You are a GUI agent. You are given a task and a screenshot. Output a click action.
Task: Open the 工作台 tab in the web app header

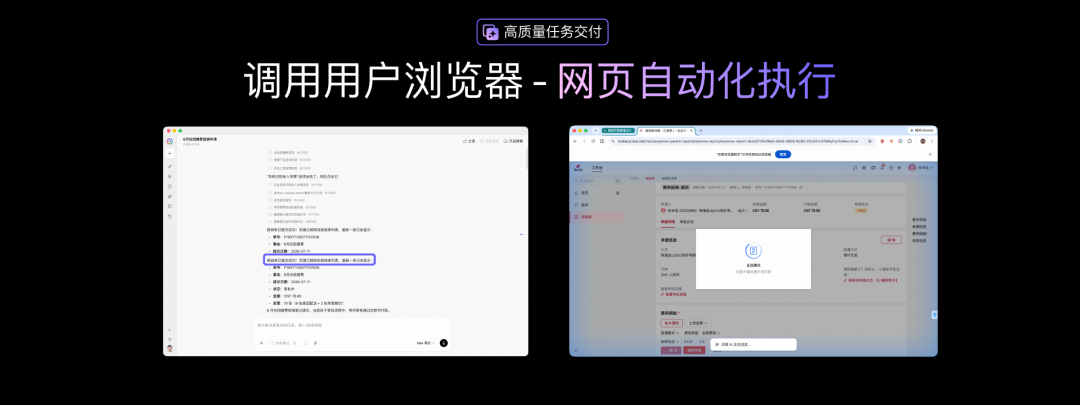(x=597, y=168)
